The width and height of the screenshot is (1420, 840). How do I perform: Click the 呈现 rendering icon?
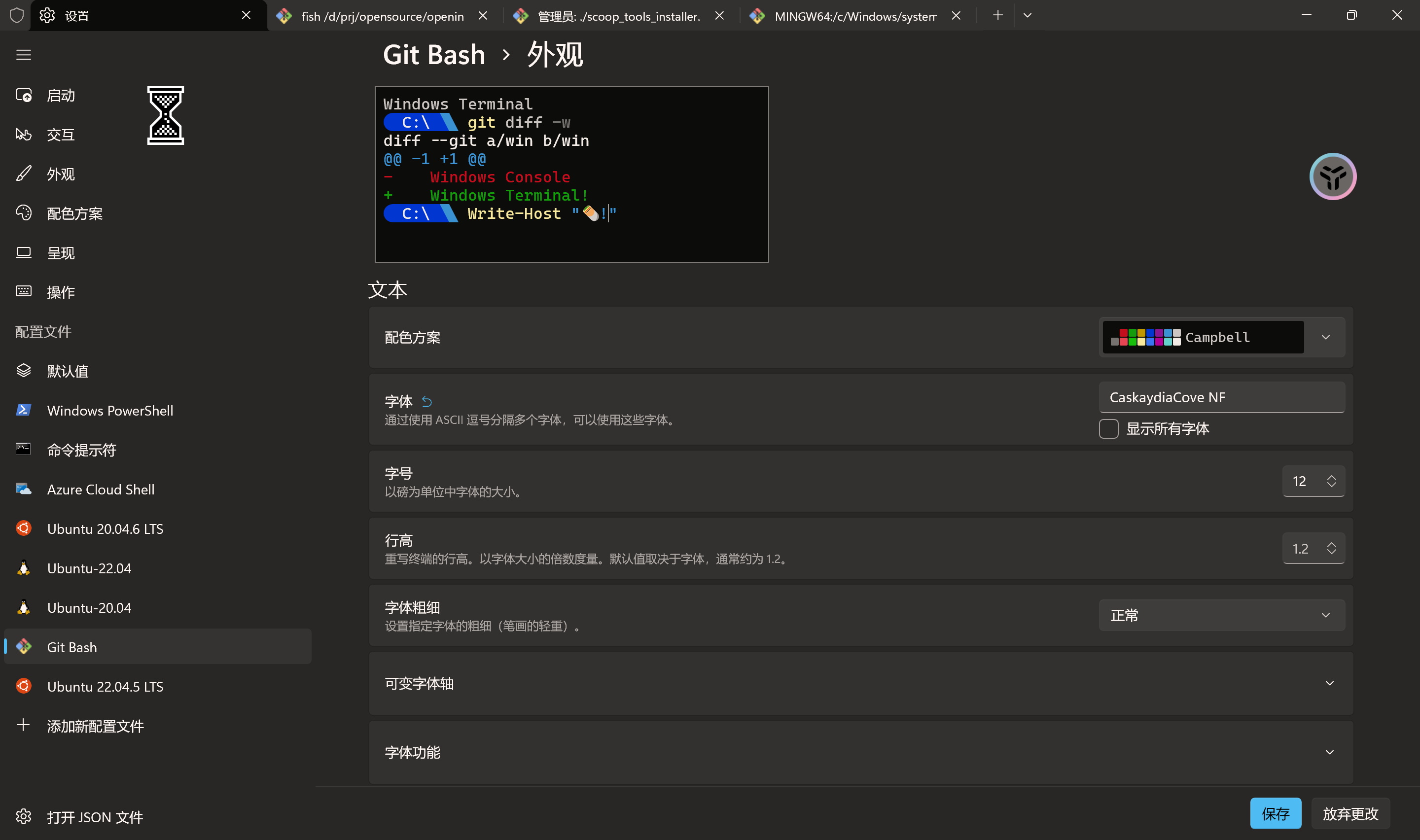[x=23, y=252]
